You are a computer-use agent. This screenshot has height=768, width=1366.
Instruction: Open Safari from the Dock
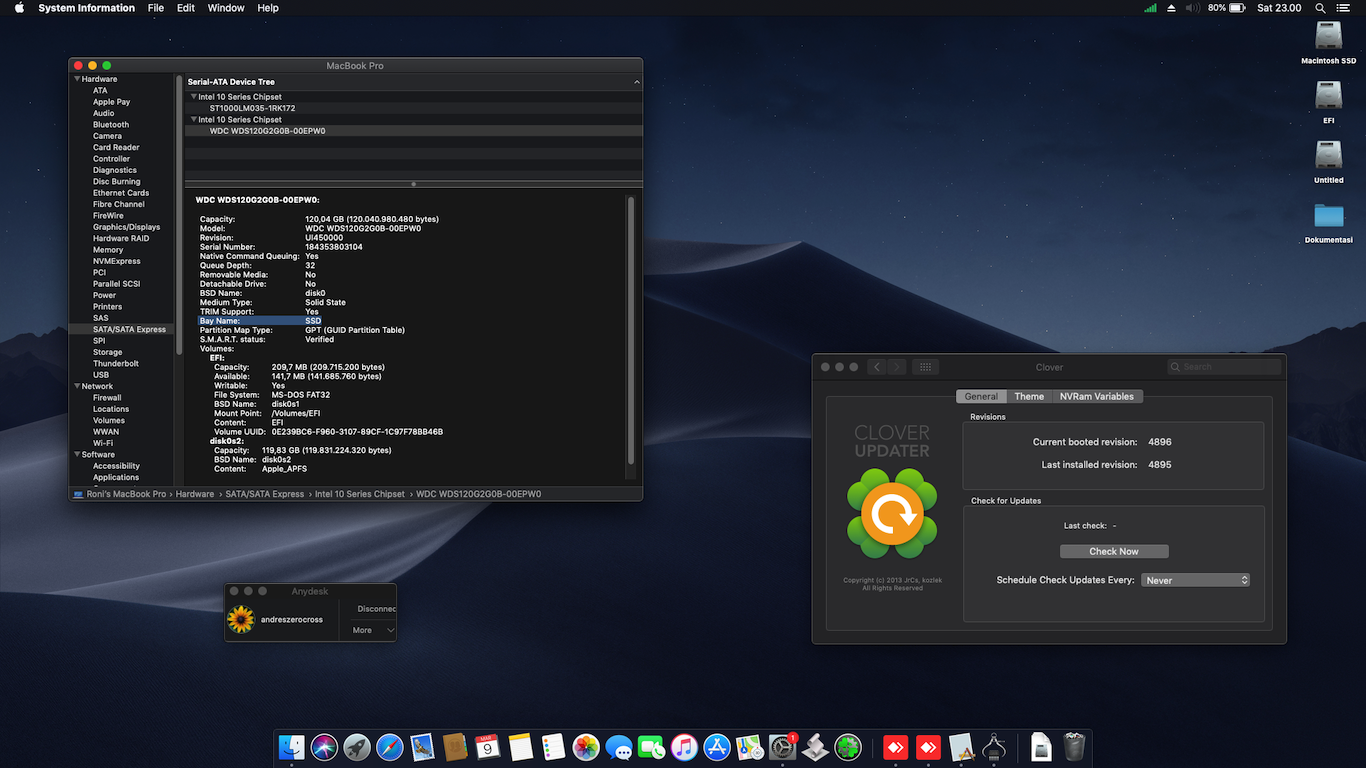(x=390, y=747)
